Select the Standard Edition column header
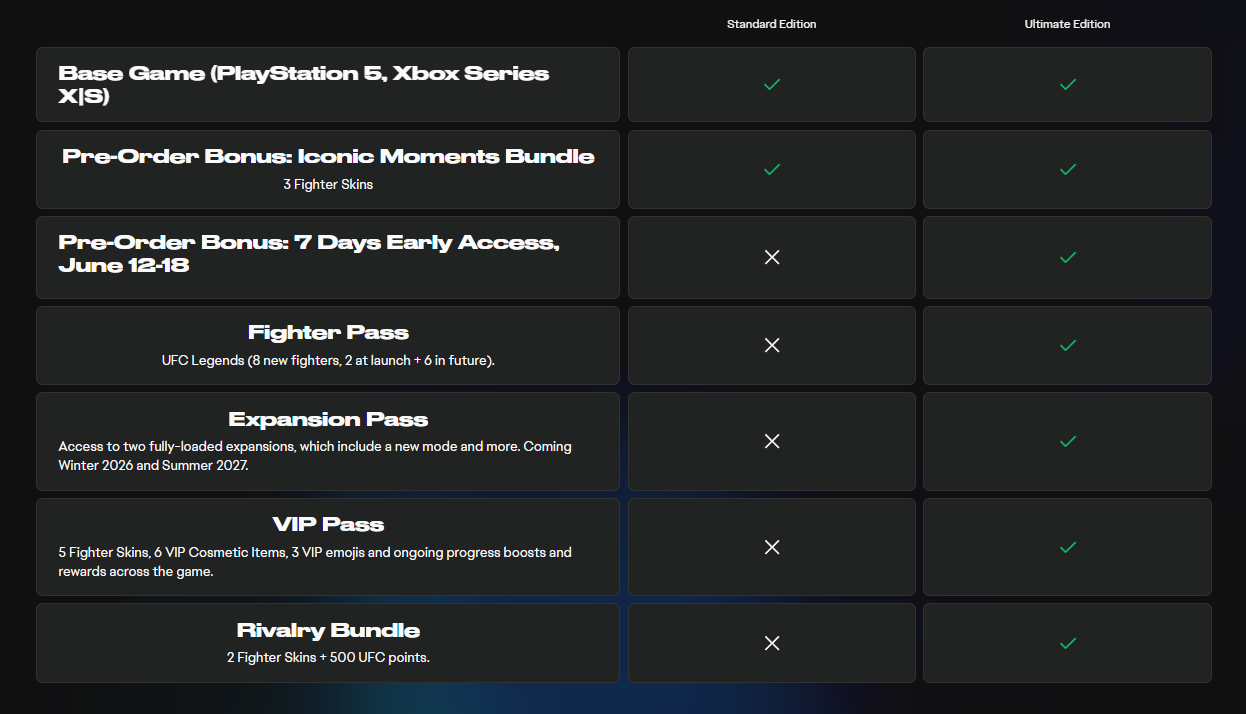The width and height of the screenshot is (1246, 714). point(771,24)
